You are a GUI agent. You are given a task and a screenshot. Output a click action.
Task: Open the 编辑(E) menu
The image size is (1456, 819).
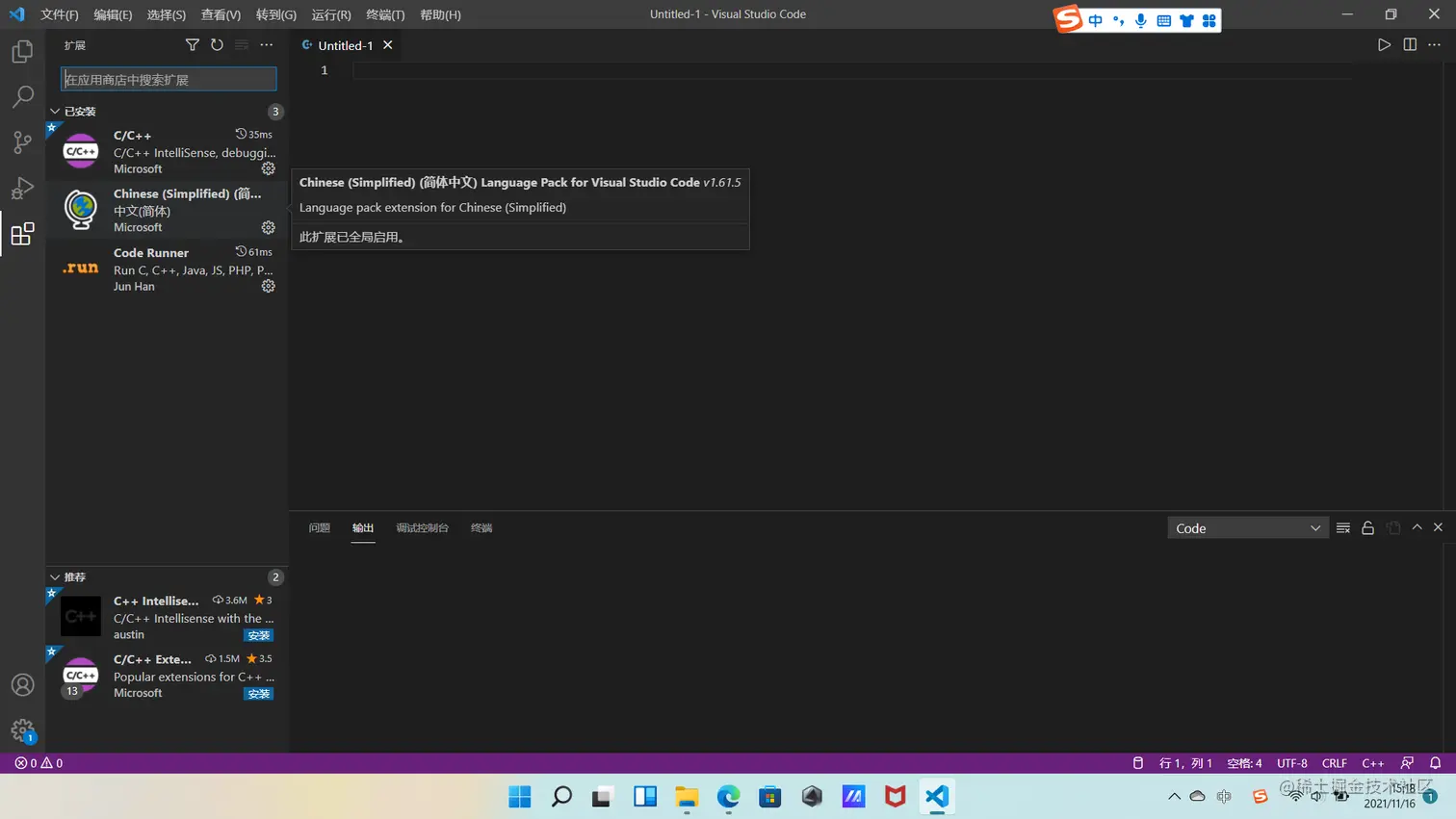[113, 14]
